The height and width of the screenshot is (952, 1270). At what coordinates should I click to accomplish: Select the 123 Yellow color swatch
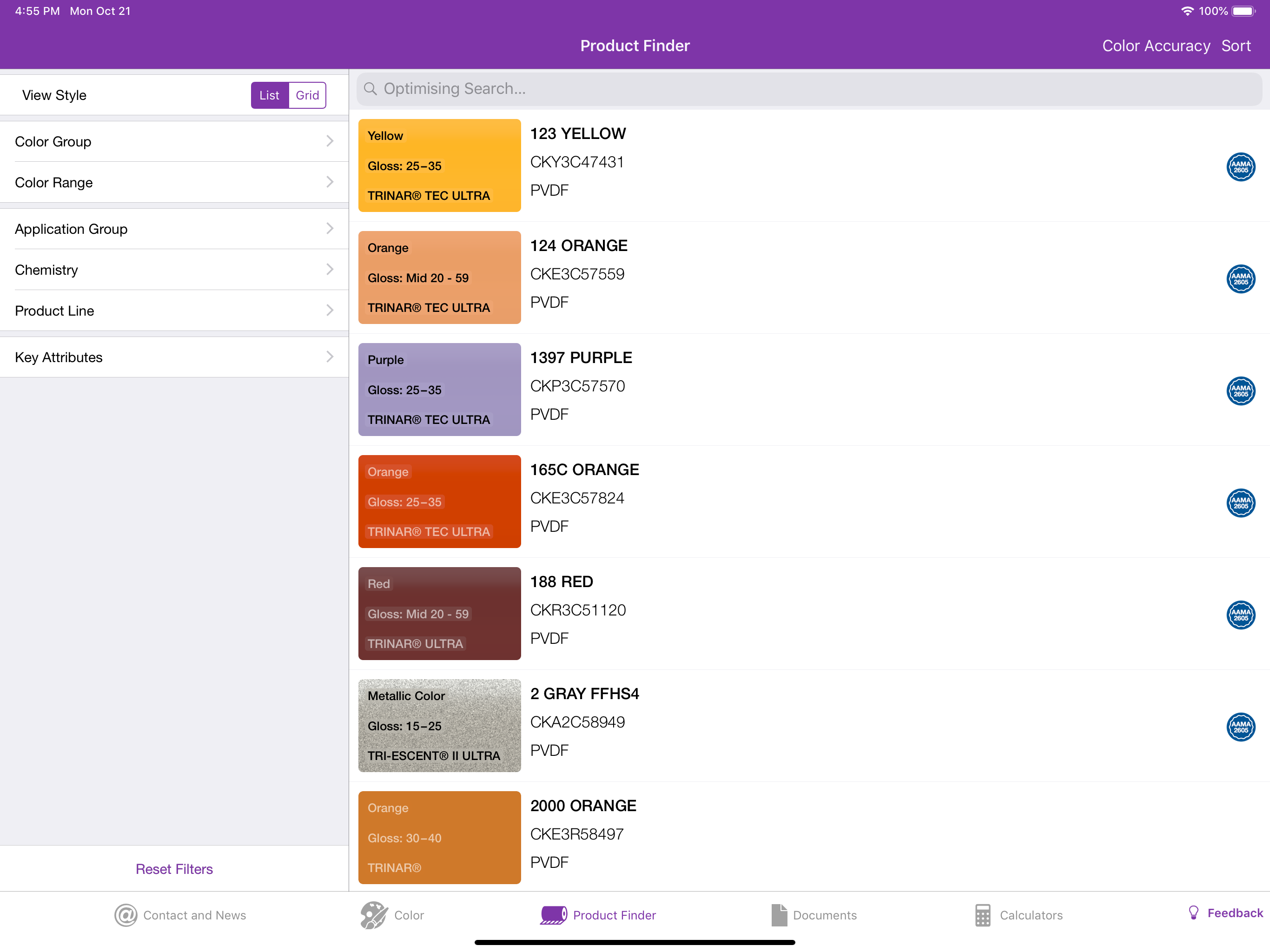[439, 165]
